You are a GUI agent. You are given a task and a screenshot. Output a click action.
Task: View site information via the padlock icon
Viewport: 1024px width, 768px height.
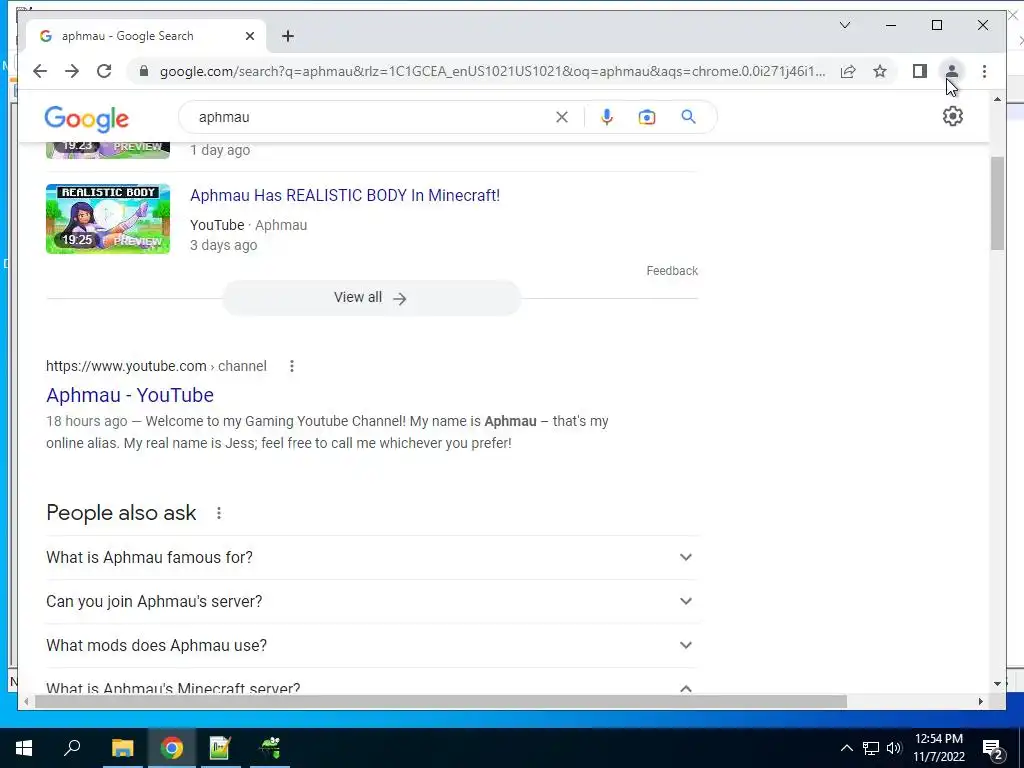(144, 71)
